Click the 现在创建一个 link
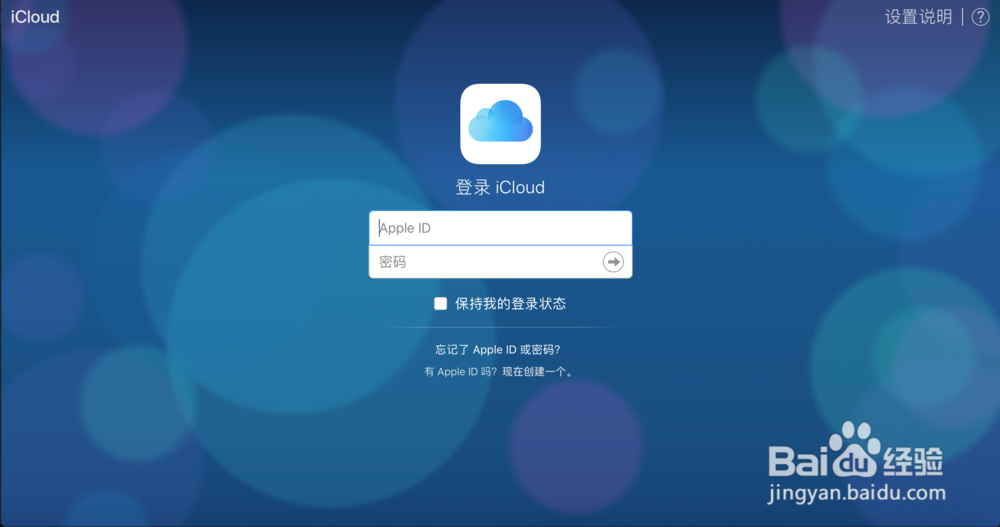Image resolution: width=1000 pixels, height=527 pixels. pos(537,372)
